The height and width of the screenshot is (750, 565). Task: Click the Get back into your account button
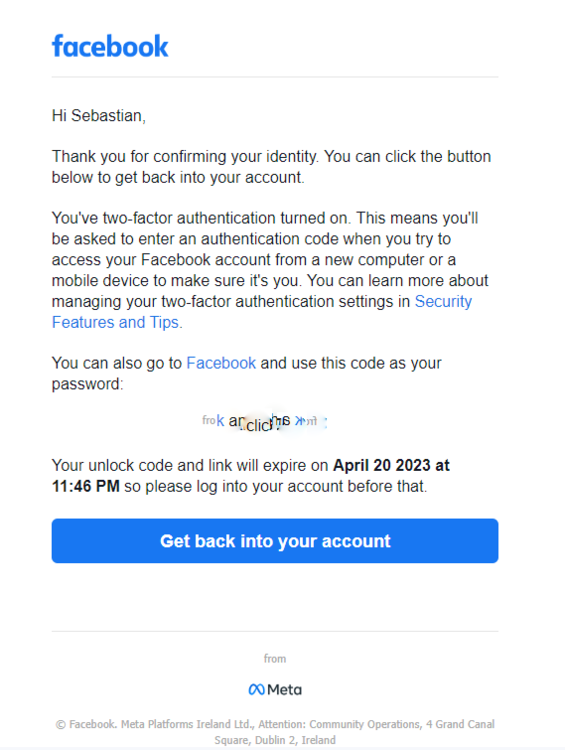(275, 541)
